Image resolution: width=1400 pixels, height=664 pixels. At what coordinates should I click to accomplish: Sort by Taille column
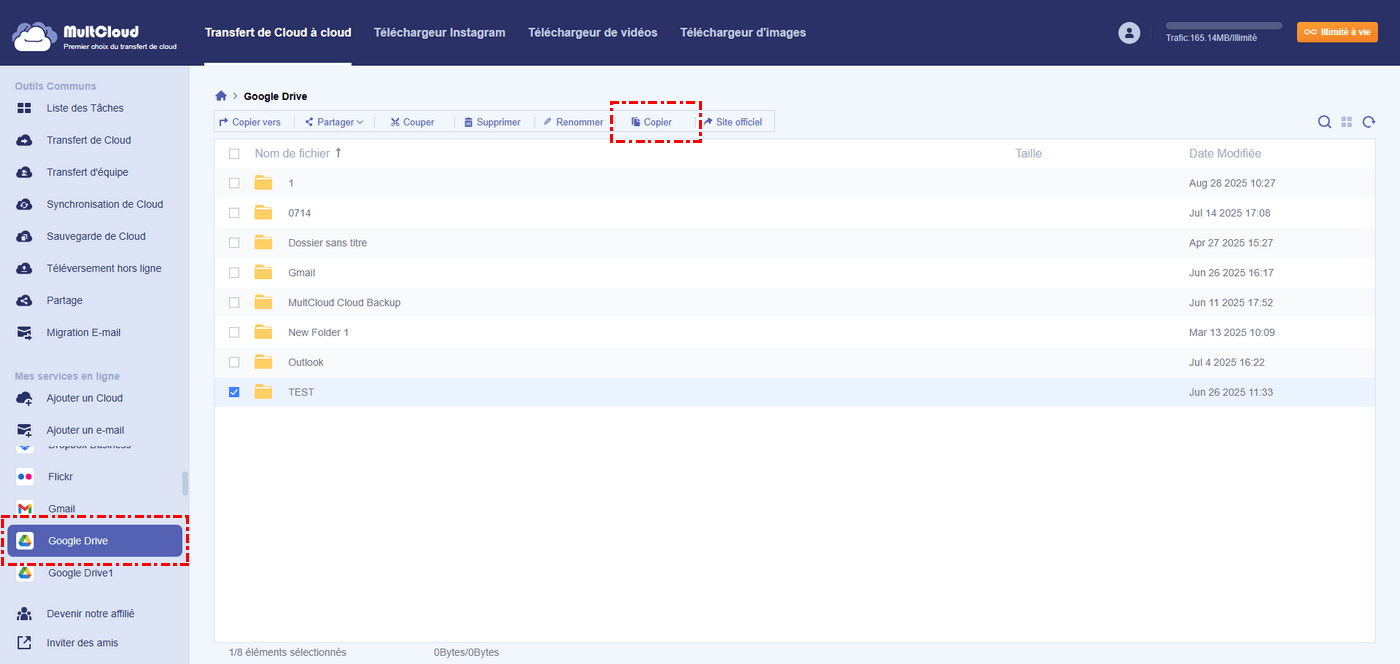(1028, 153)
